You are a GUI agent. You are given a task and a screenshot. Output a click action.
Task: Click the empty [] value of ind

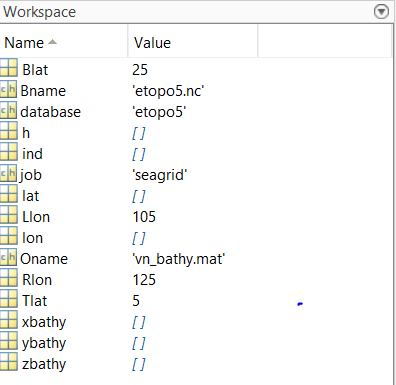(139, 154)
